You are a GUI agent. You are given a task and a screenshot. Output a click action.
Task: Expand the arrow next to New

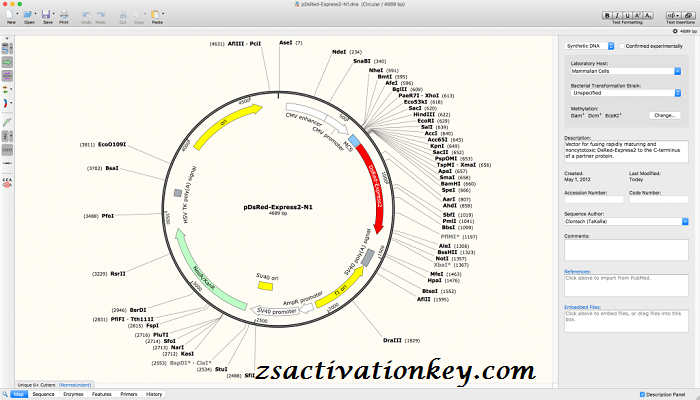point(17,14)
